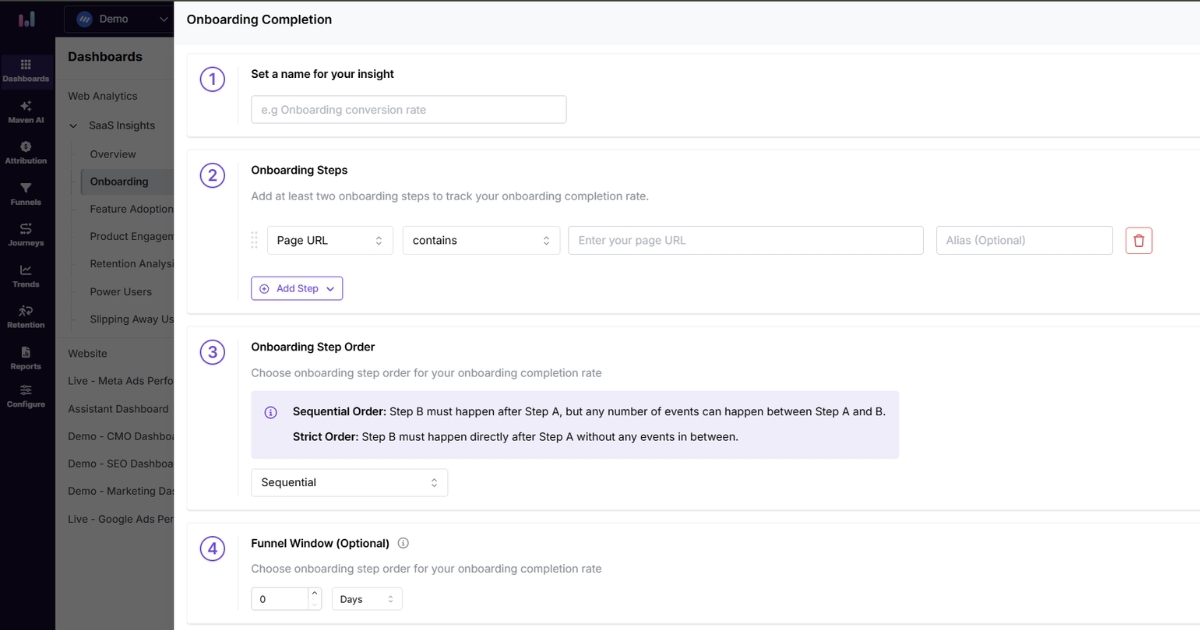This screenshot has width=1200, height=630.
Task: Open Demo - SEO Dashboard
Action: 121,464
